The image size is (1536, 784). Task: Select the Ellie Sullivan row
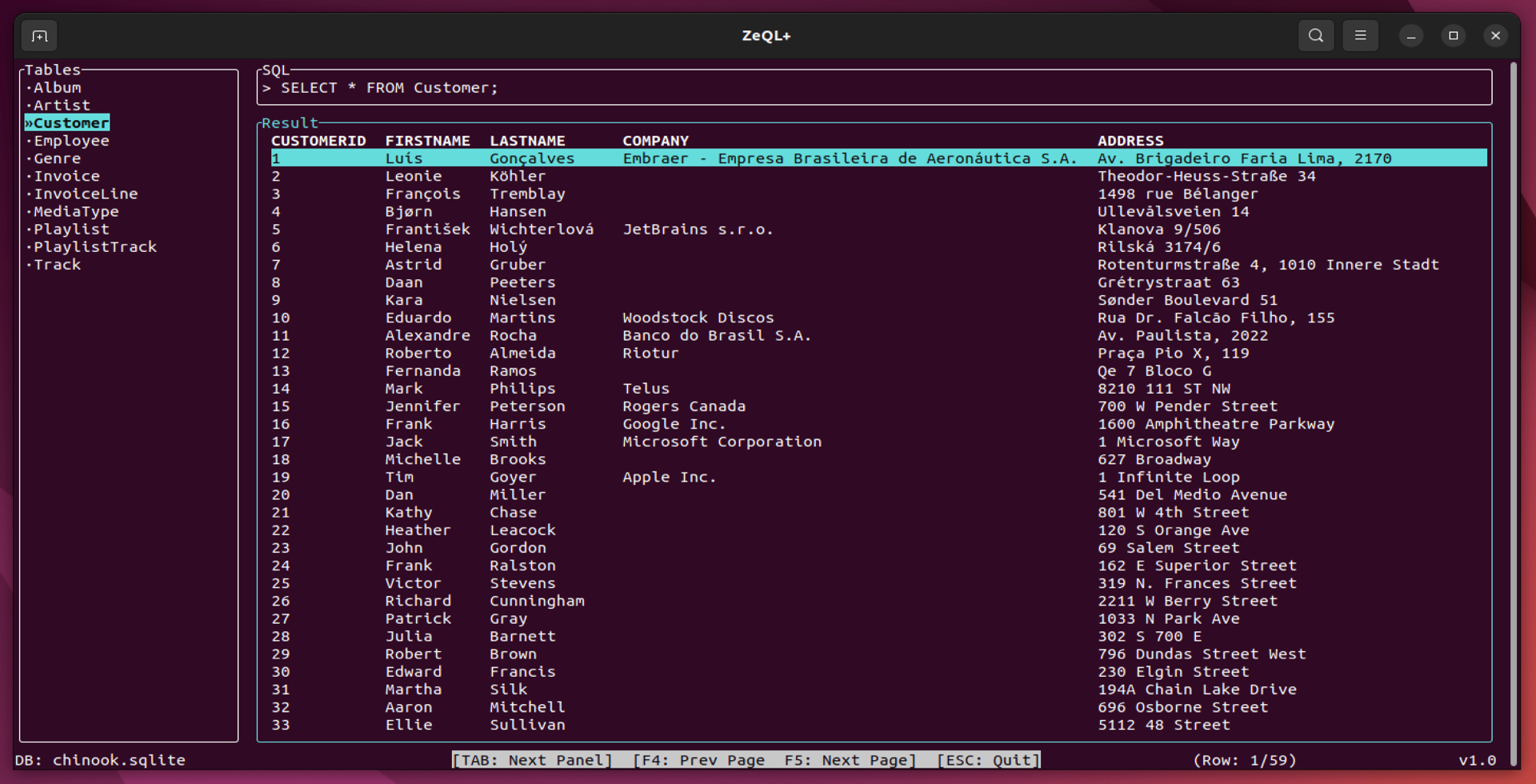click(878, 725)
